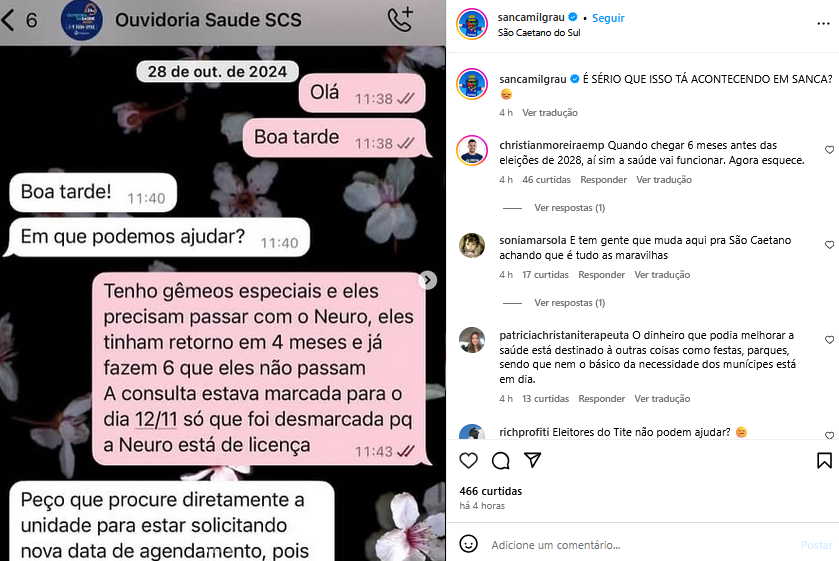Open the three-dot more options menu

[x=823, y=24]
